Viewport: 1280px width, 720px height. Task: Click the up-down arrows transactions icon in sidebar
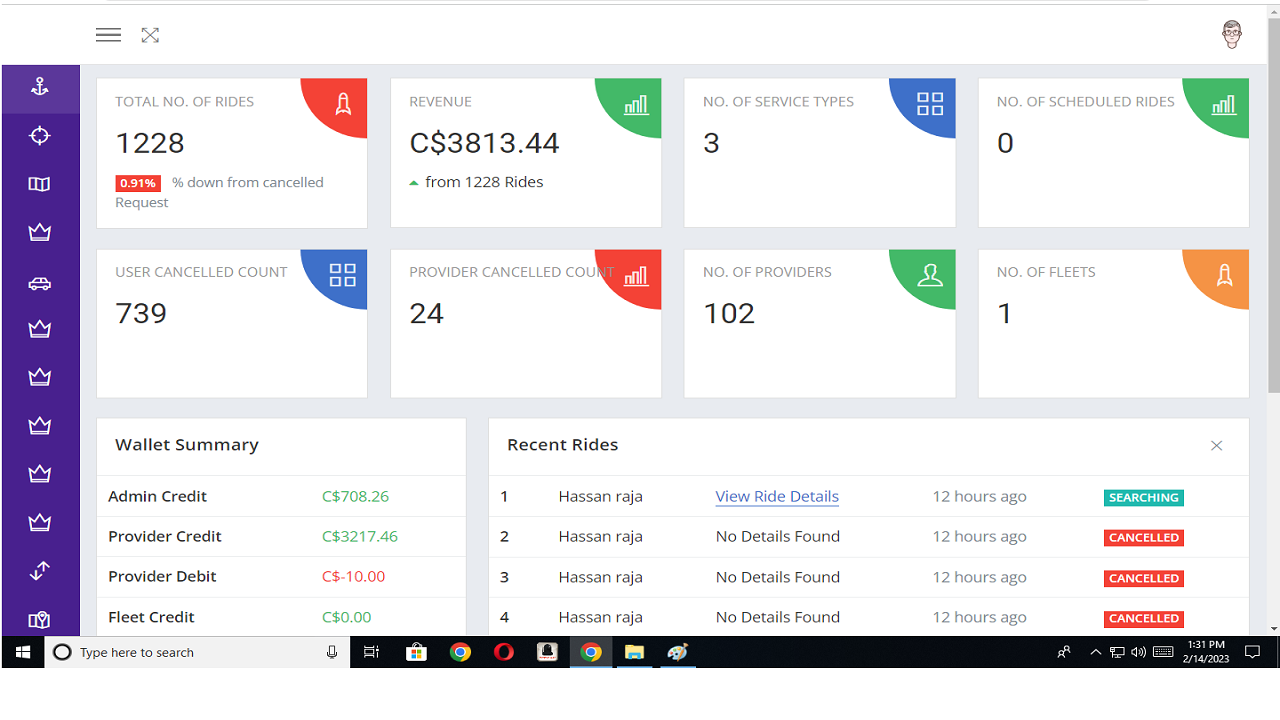40,570
